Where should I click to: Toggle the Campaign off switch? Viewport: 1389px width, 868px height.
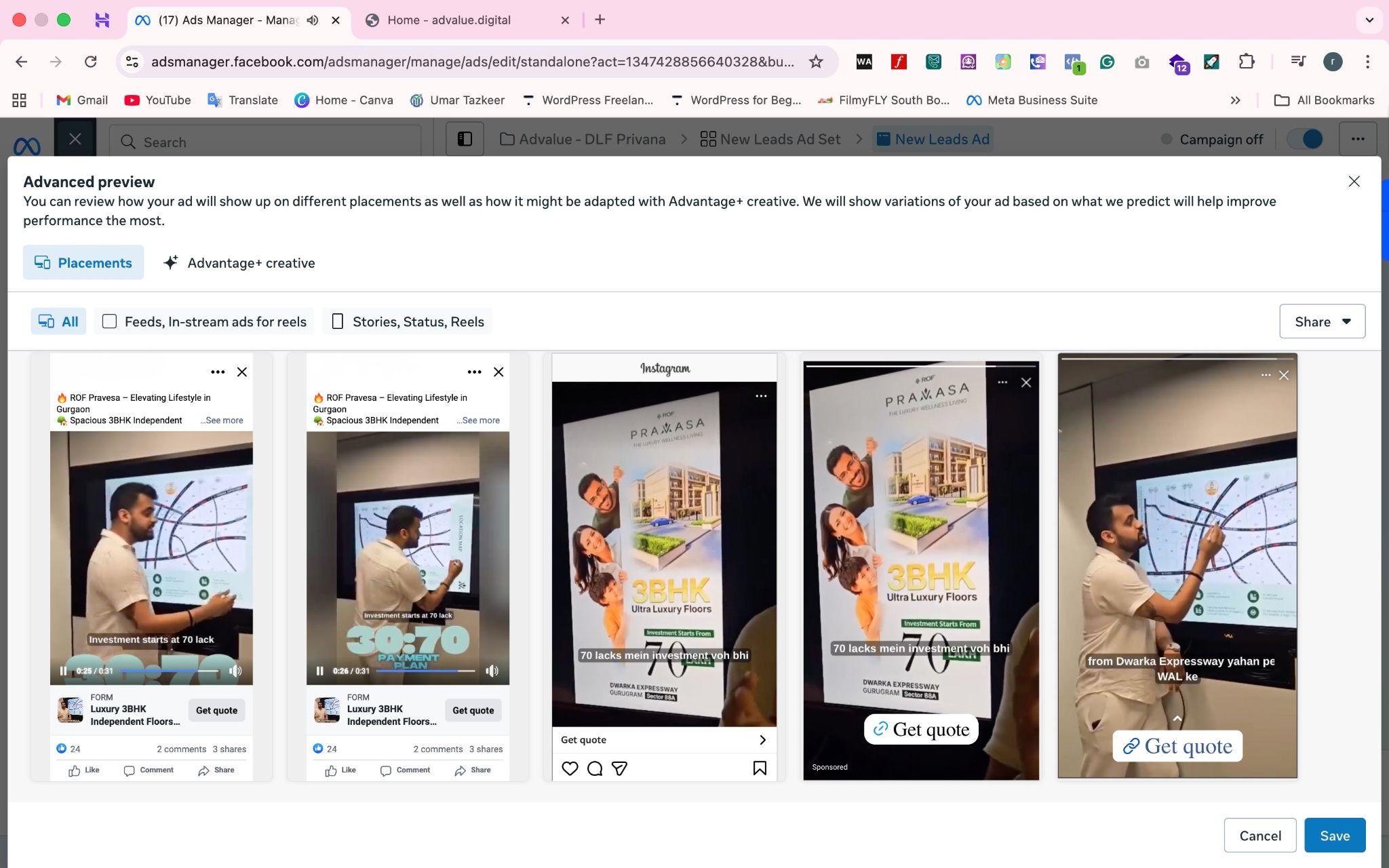coord(1305,139)
